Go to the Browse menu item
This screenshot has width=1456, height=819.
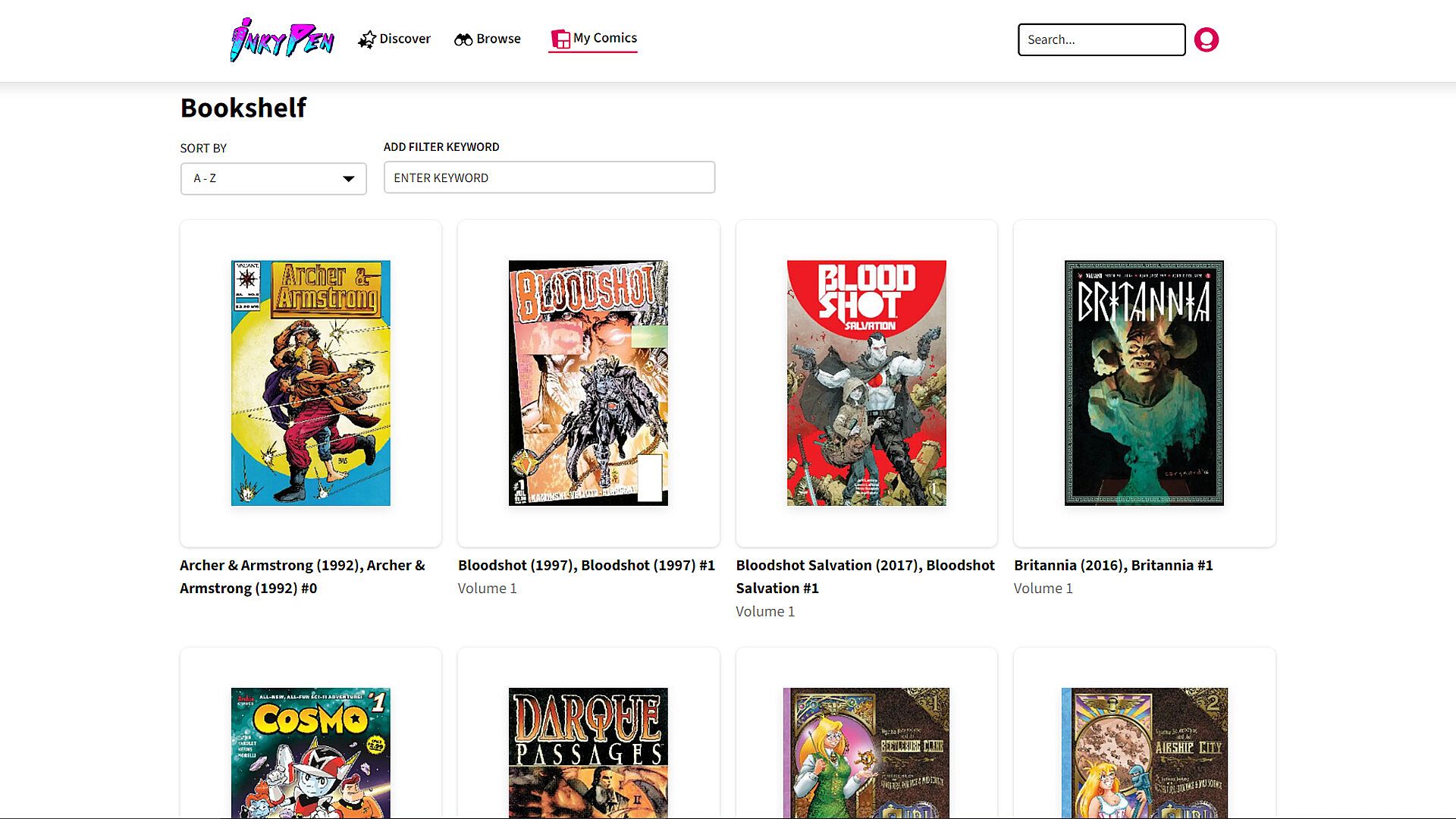coord(498,39)
